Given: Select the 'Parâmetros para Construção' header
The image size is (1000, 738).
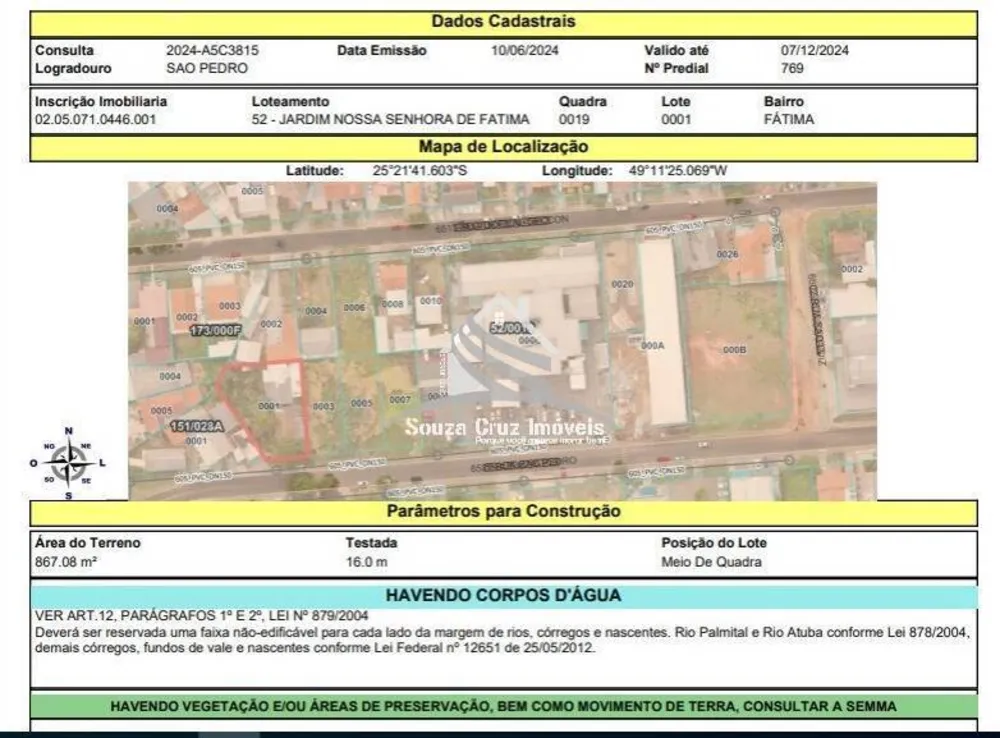Looking at the screenshot, I should click(x=503, y=512).
